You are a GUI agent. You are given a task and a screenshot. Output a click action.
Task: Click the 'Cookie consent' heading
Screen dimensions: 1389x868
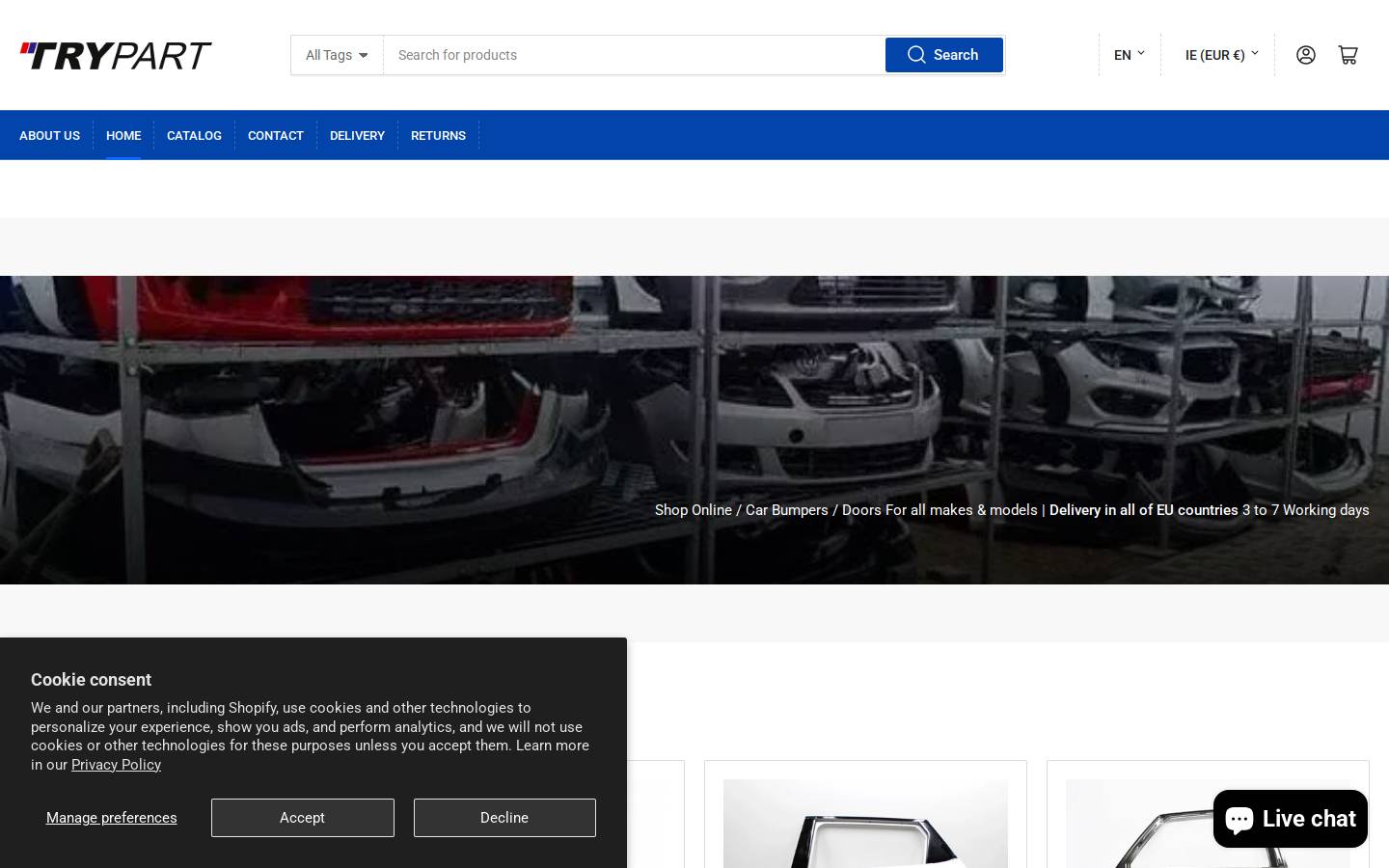click(x=91, y=680)
